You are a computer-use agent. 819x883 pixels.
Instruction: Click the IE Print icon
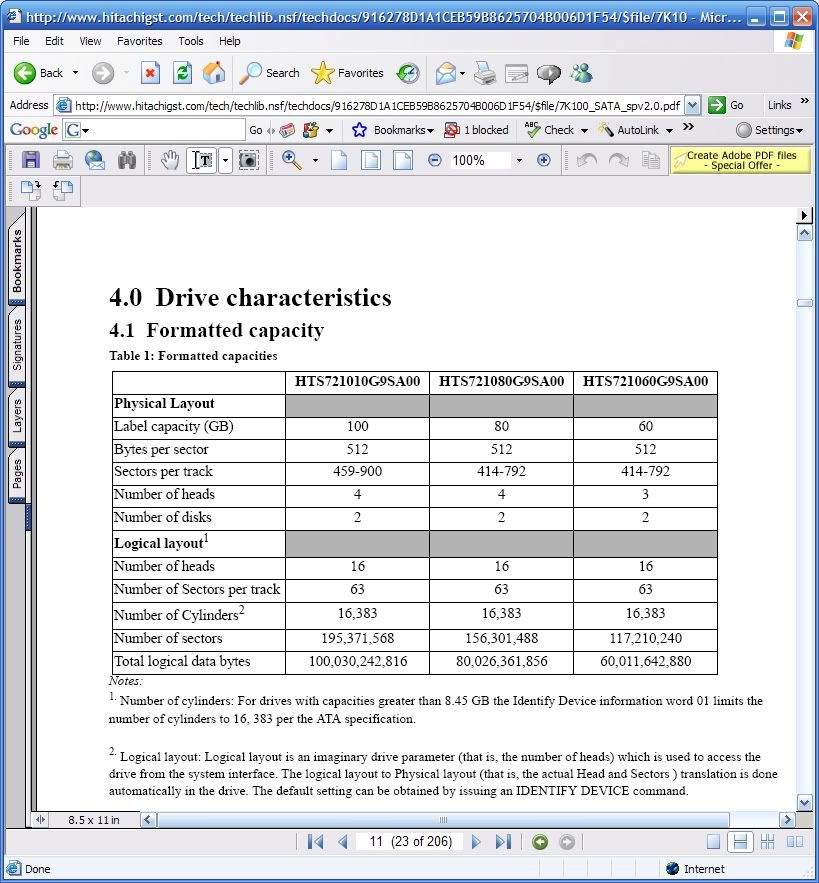point(485,73)
